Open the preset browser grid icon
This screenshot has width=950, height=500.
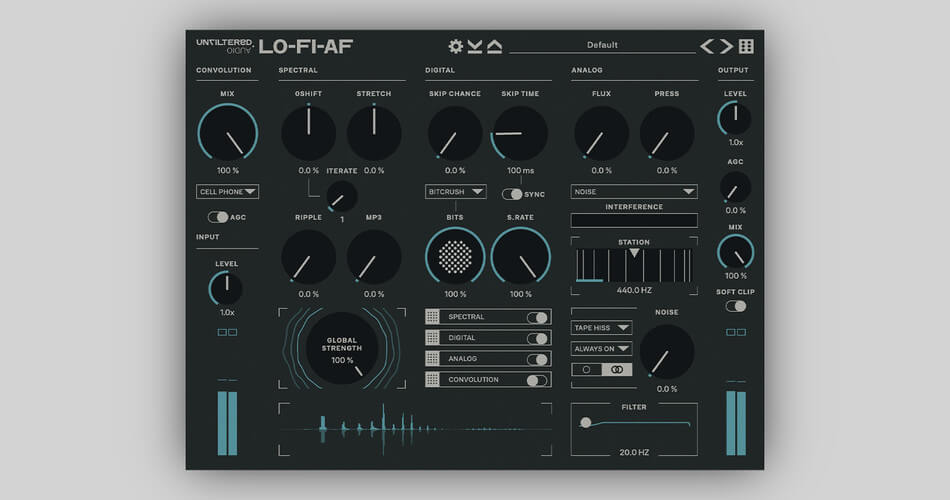(x=746, y=46)
